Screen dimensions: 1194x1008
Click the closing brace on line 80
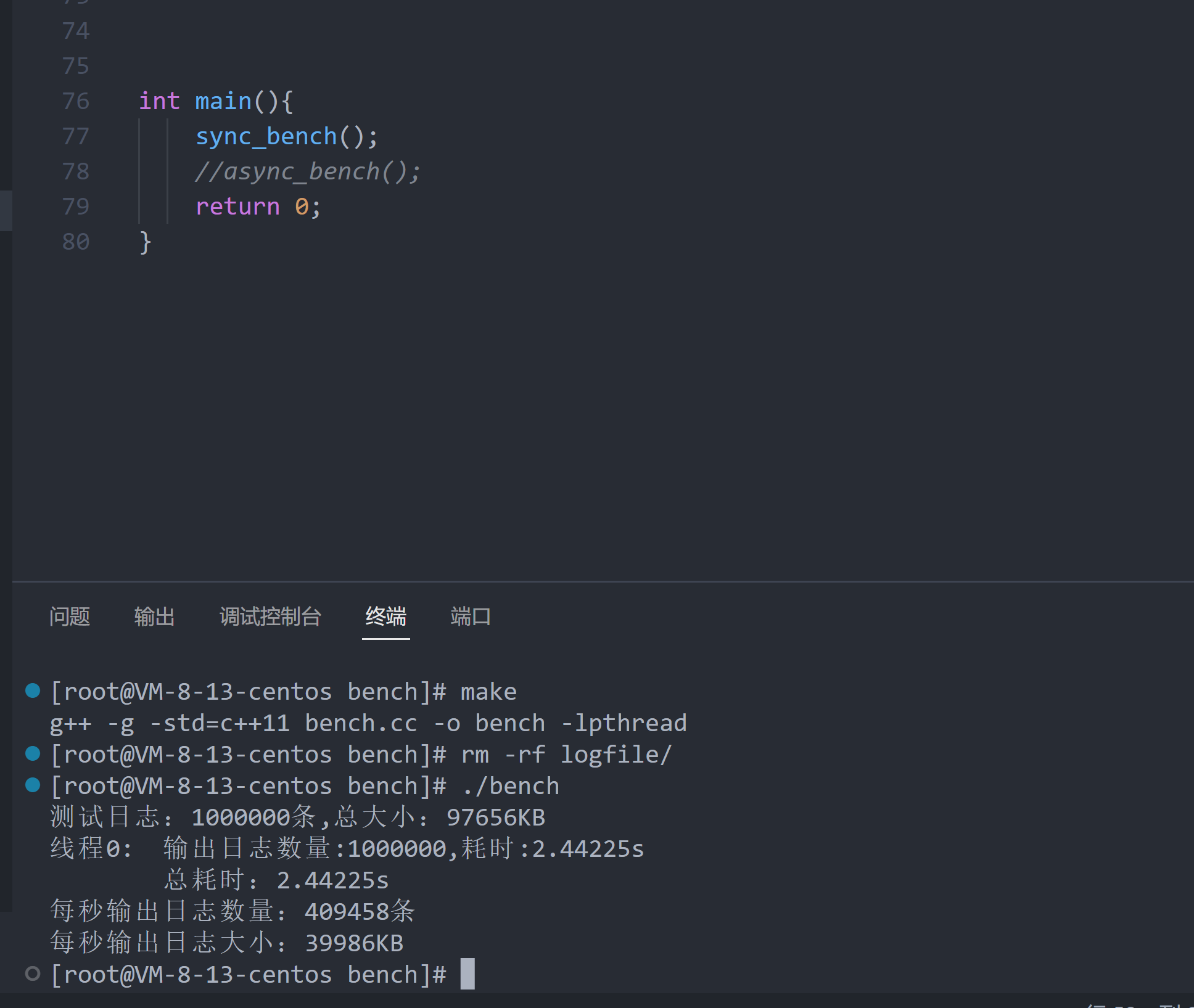click(145, 242)
